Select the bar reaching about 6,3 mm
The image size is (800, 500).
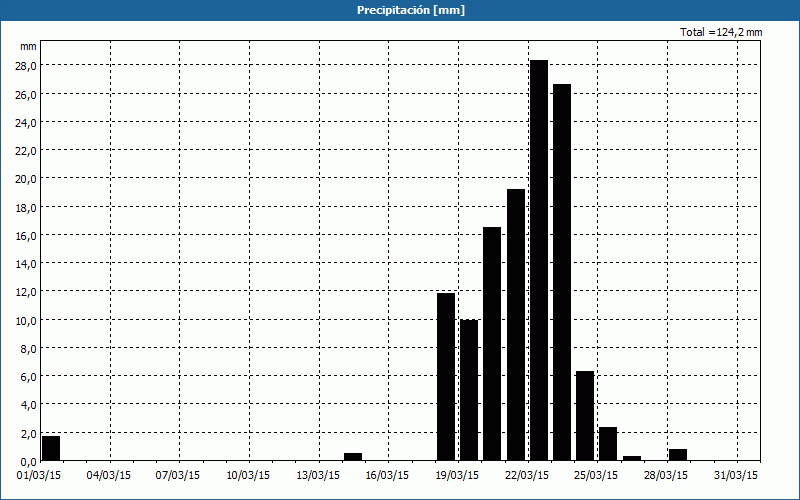pyautogui.click(x=585, y=416)
